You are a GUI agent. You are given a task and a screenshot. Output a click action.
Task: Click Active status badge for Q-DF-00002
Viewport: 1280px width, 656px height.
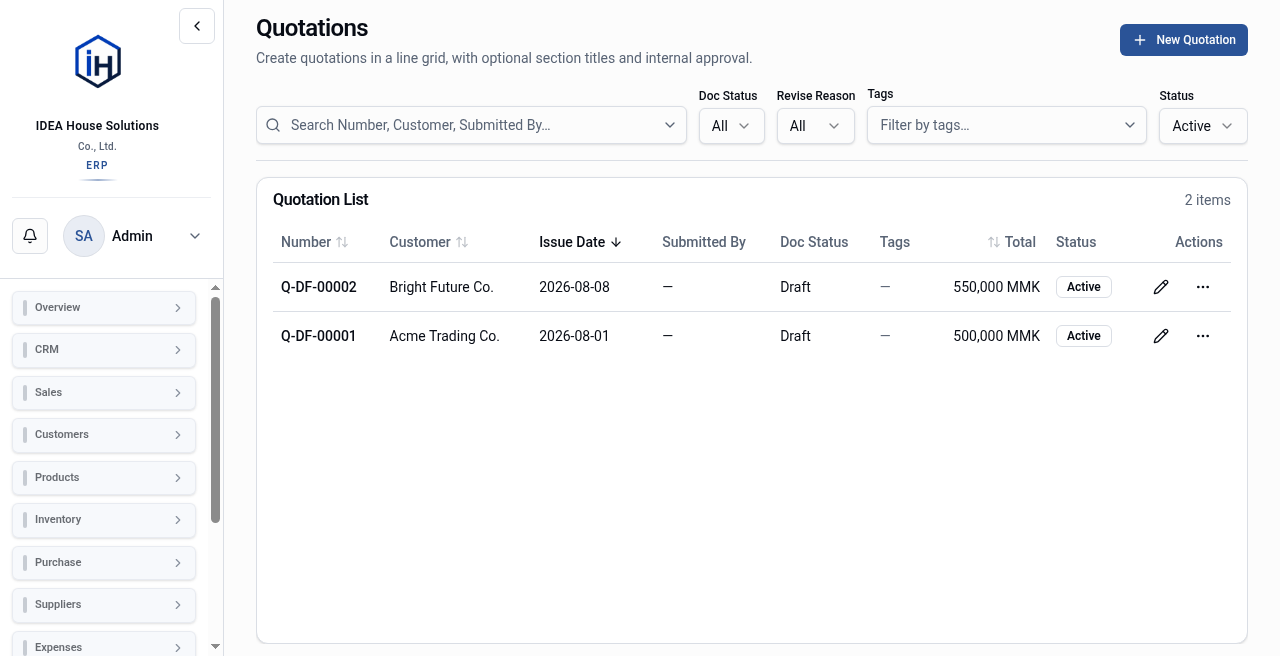1084,287
